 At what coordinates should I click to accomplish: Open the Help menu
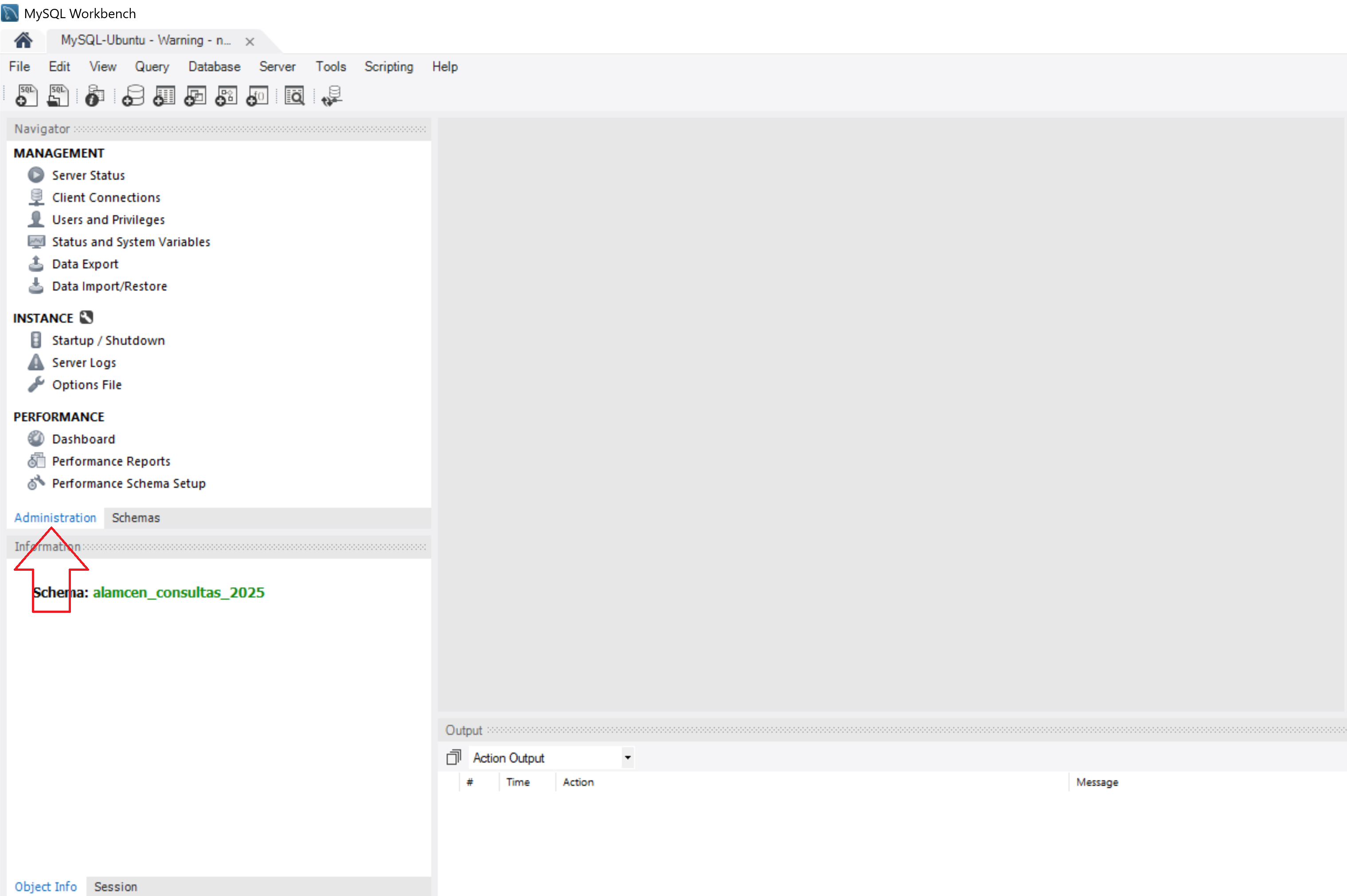click(x=445, y=66)
